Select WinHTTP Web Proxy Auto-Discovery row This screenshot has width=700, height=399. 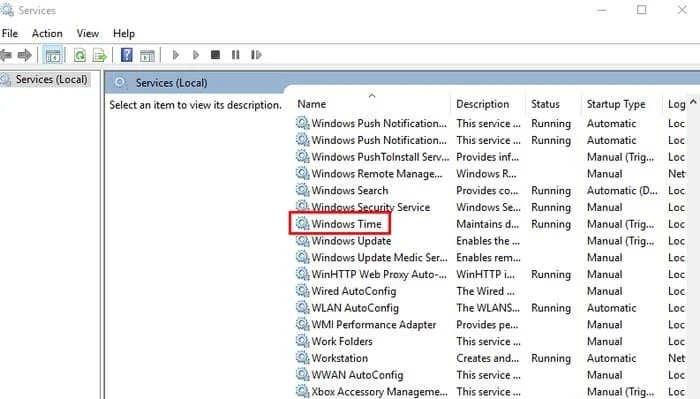[x=379, y=274]
